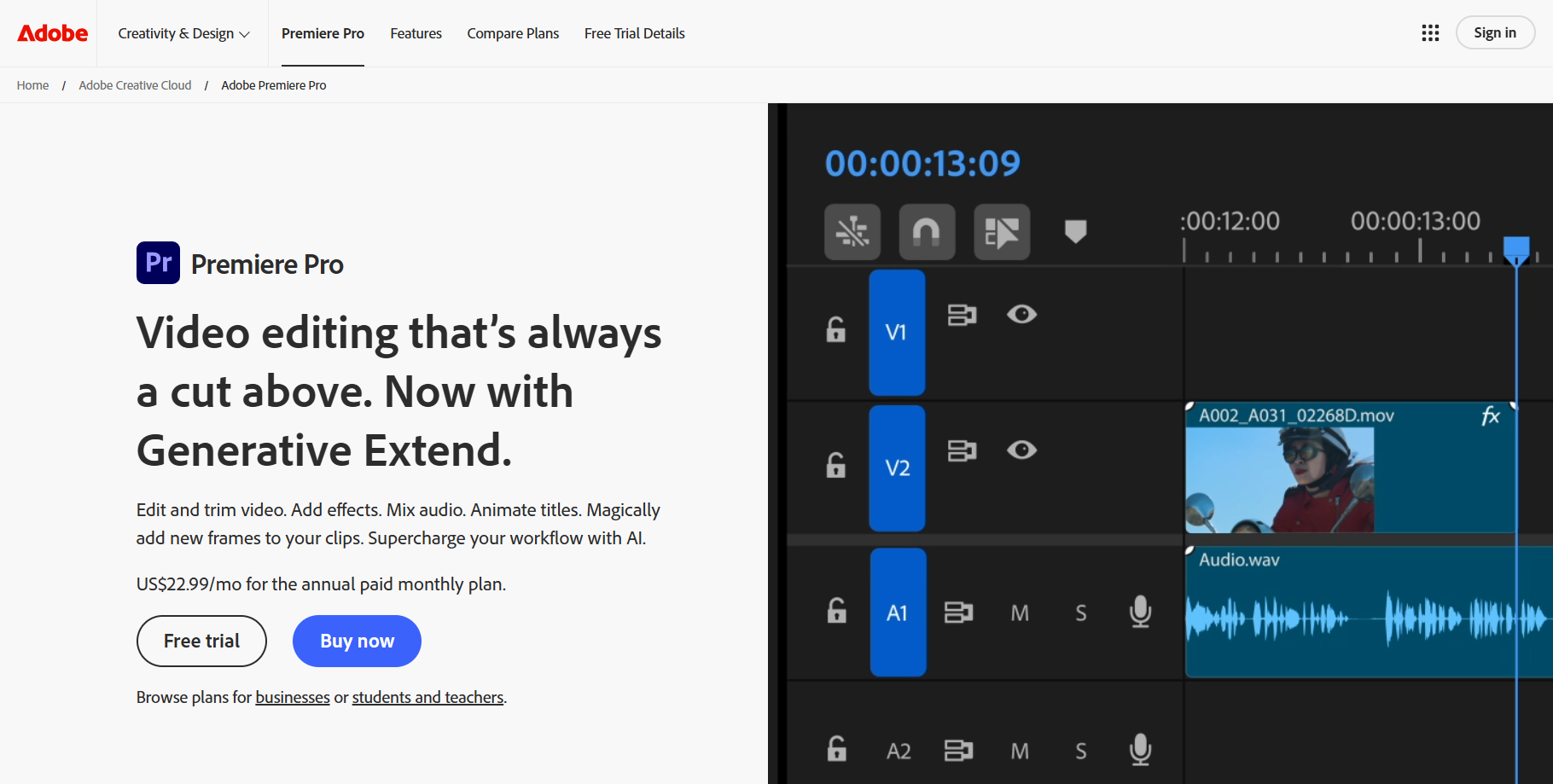Viewport: 1553px width, 784px height.
Task: Click the 00:00:13:09 timecode display
Action: point(922,163)
